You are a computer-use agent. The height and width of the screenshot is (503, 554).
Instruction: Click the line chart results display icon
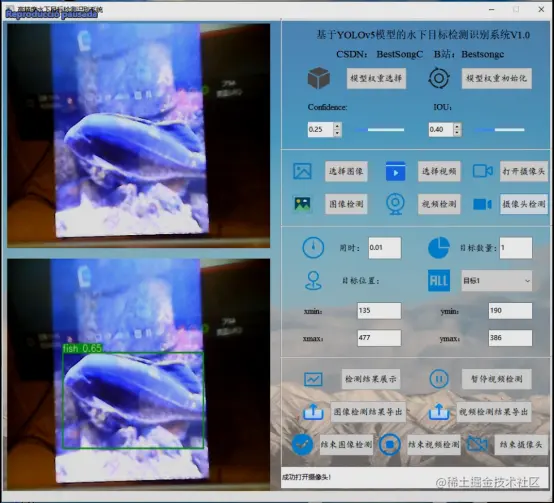(313, 379)
